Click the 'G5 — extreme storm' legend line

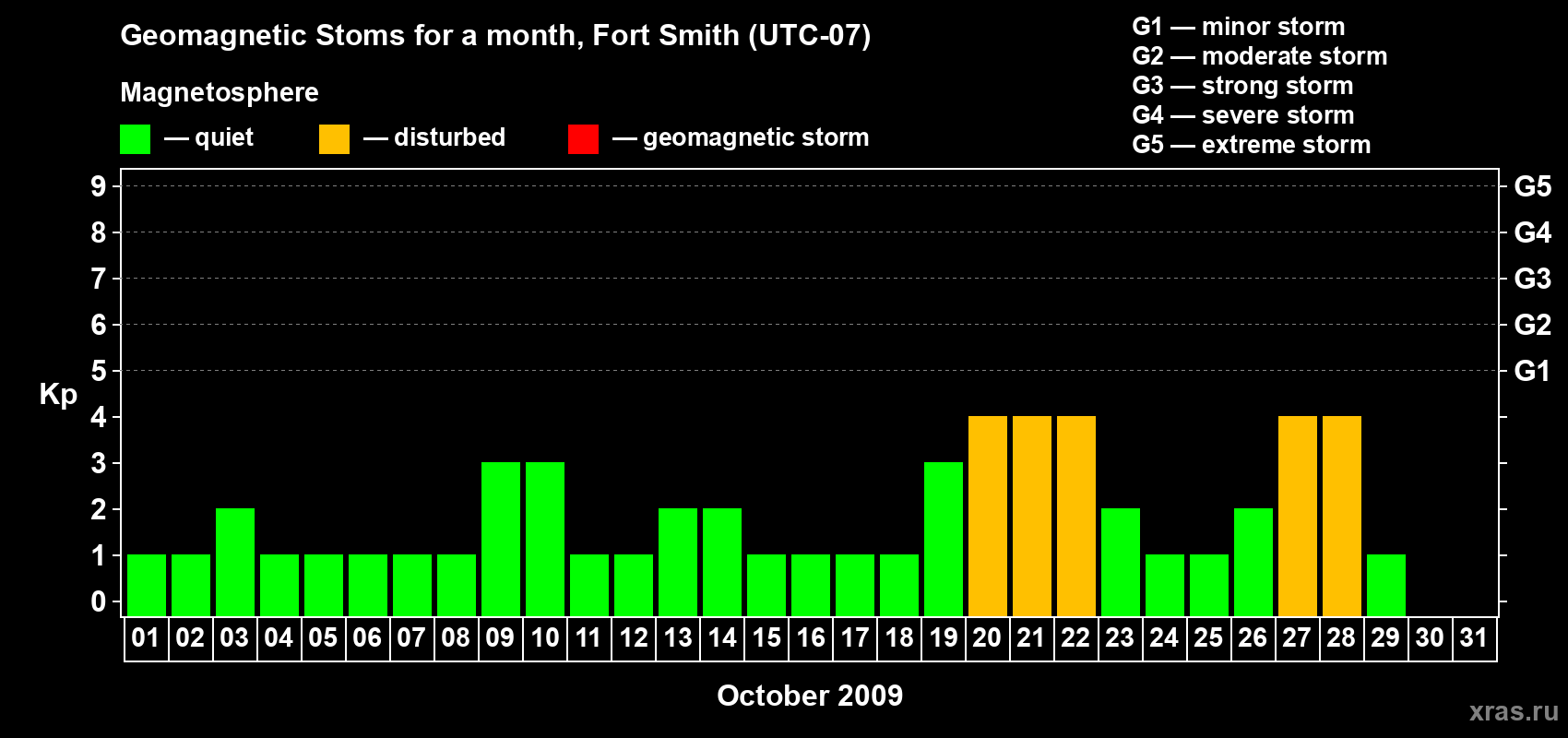(1252, 145)
